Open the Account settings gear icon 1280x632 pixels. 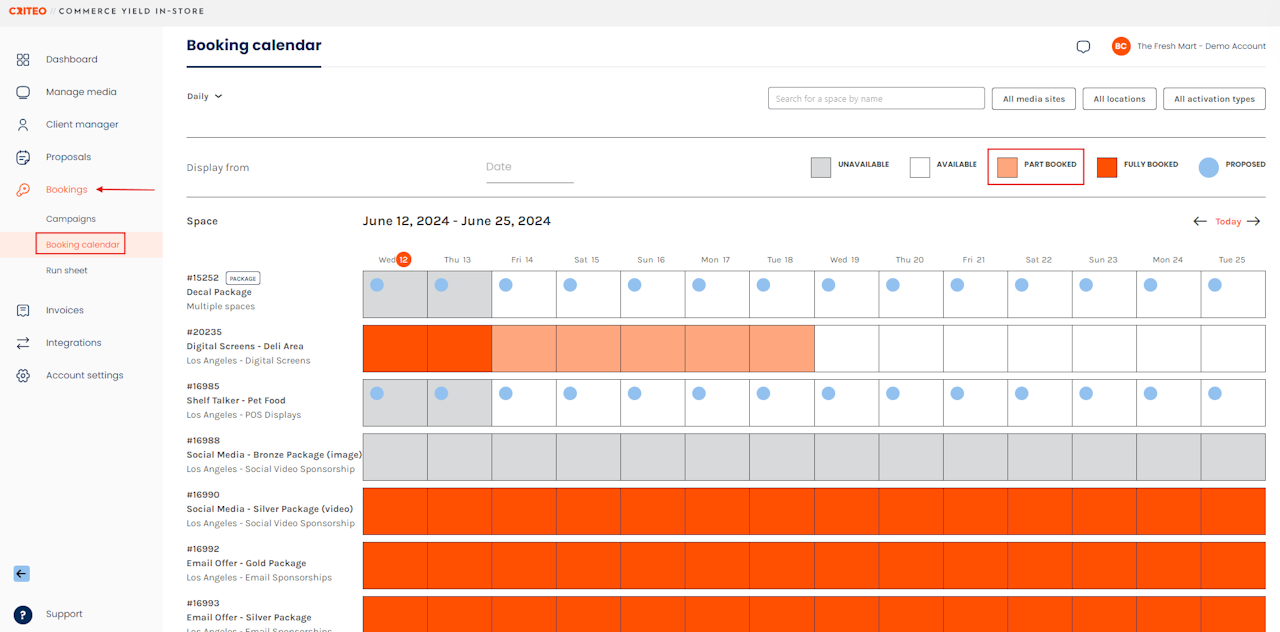click(23, 376)
